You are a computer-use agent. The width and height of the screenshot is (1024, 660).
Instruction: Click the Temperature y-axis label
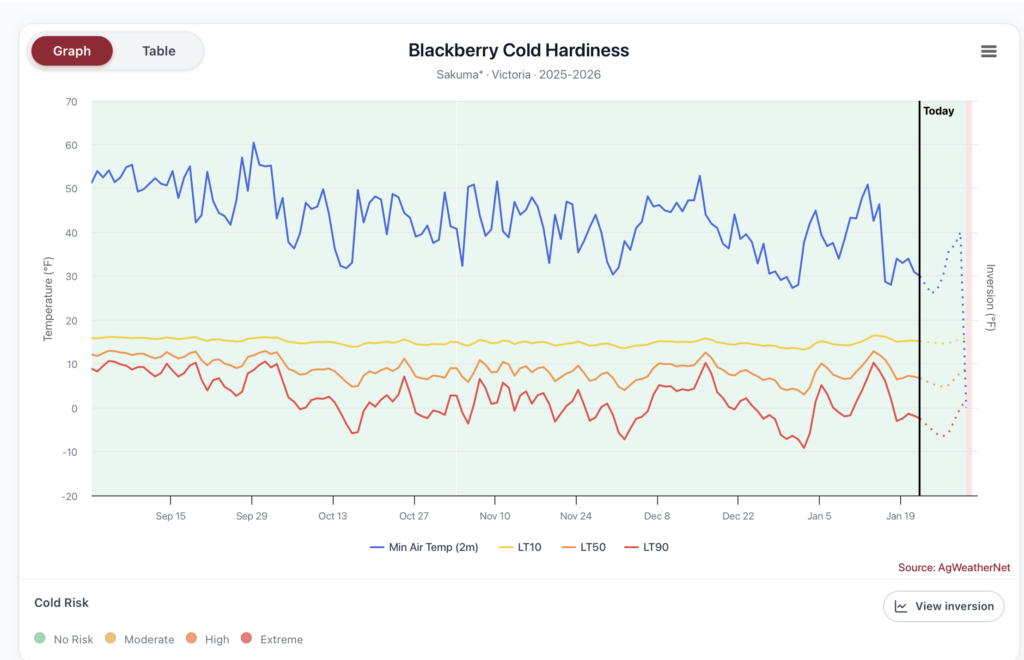point(47,297)
